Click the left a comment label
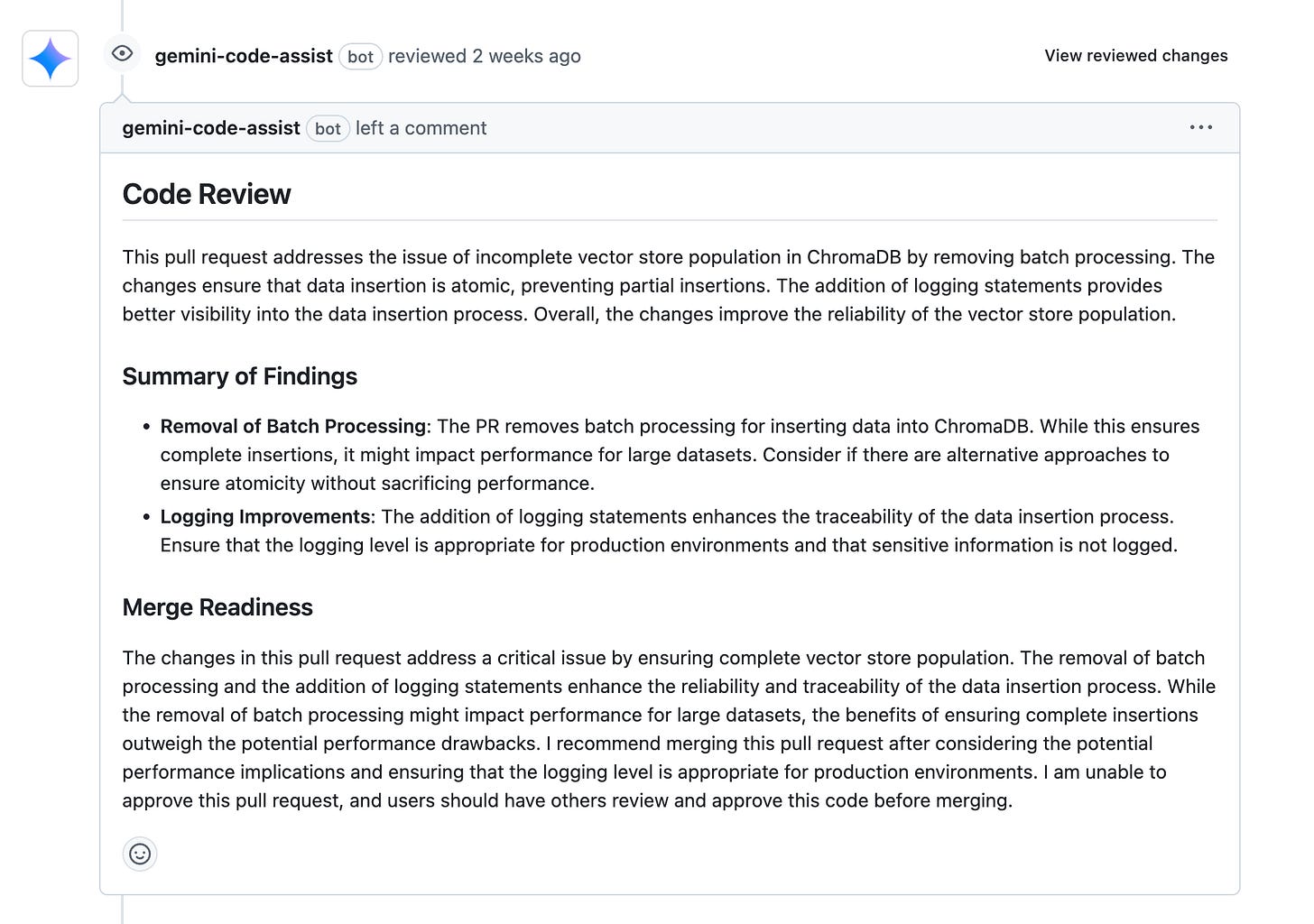The width and height of the screenshot is (1314, 924). pyautogui.click(x=421, y=128)
